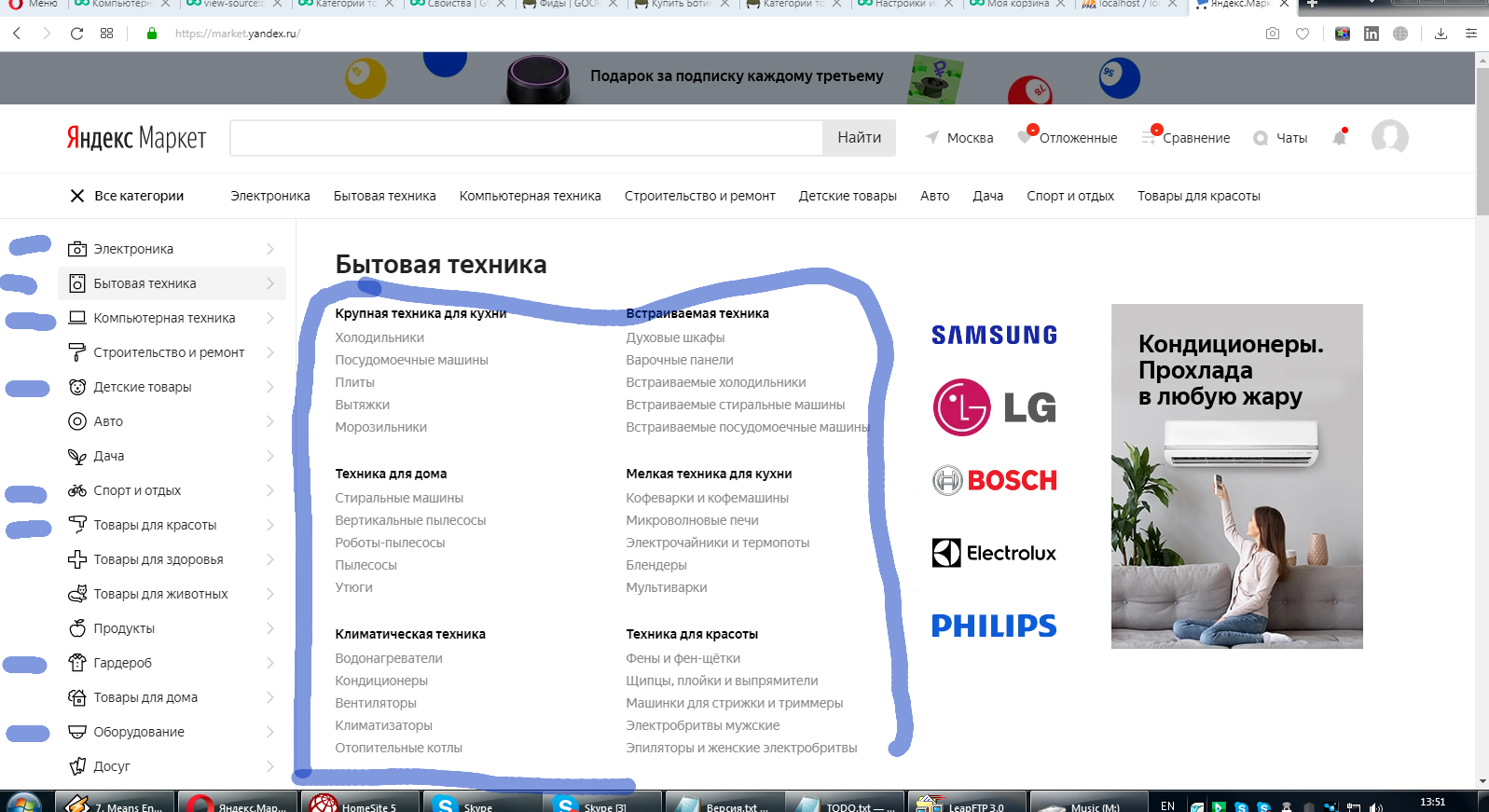1489x812 pixels.
Task: Click the air conditioner promo banner
Action: point(1236,476)
